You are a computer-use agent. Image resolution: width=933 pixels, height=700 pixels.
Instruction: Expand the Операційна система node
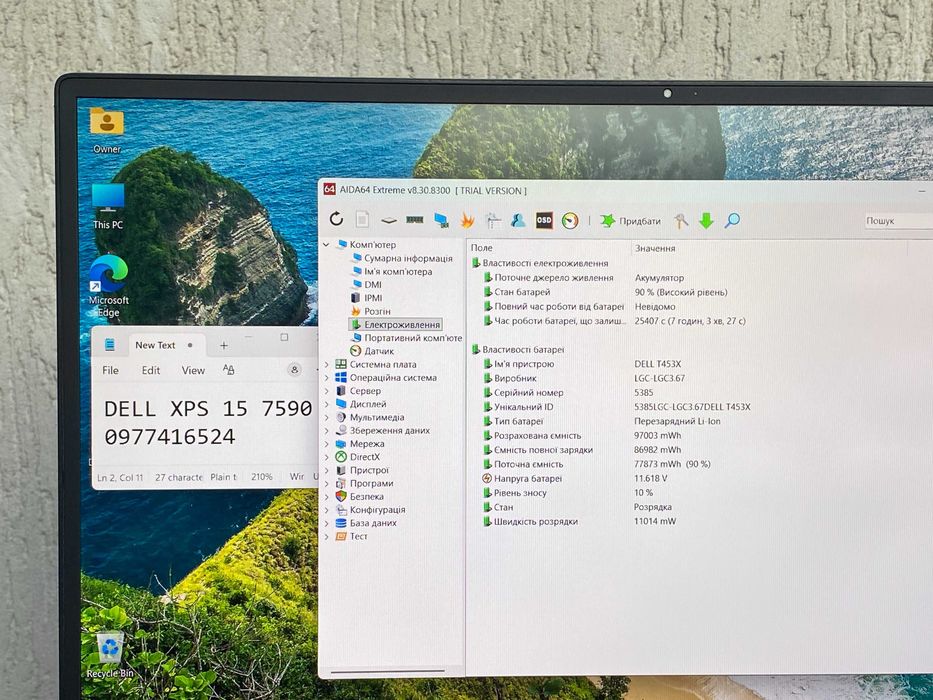click(x=326, y=377)
